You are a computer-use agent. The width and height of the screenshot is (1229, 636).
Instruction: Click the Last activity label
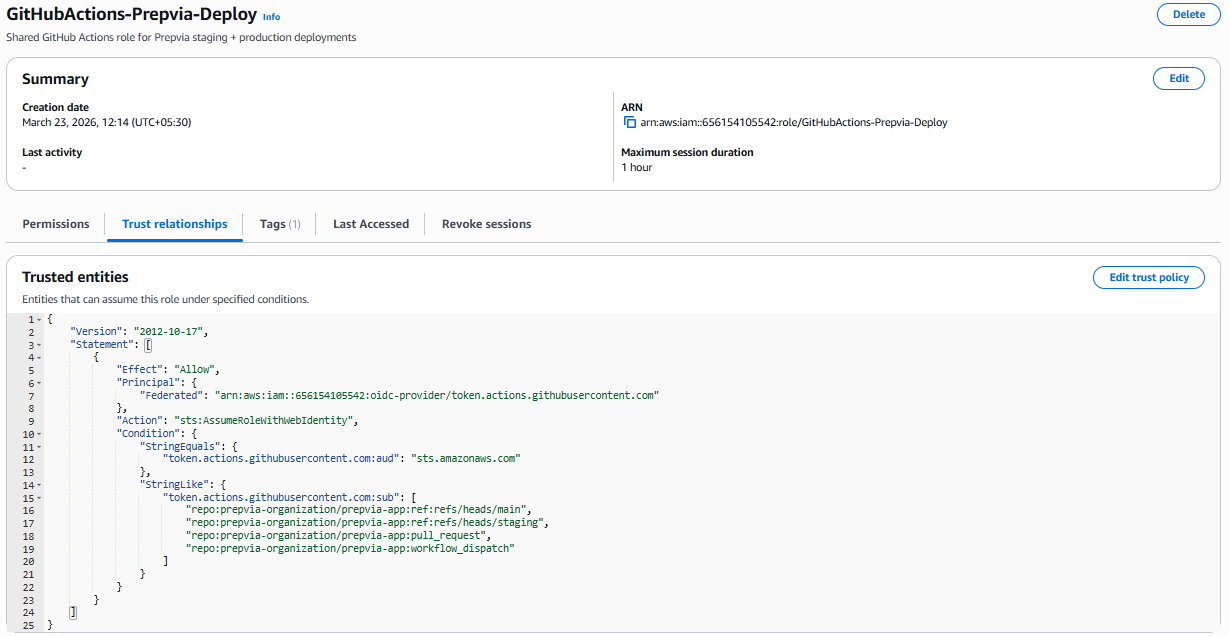pos(52,152)
